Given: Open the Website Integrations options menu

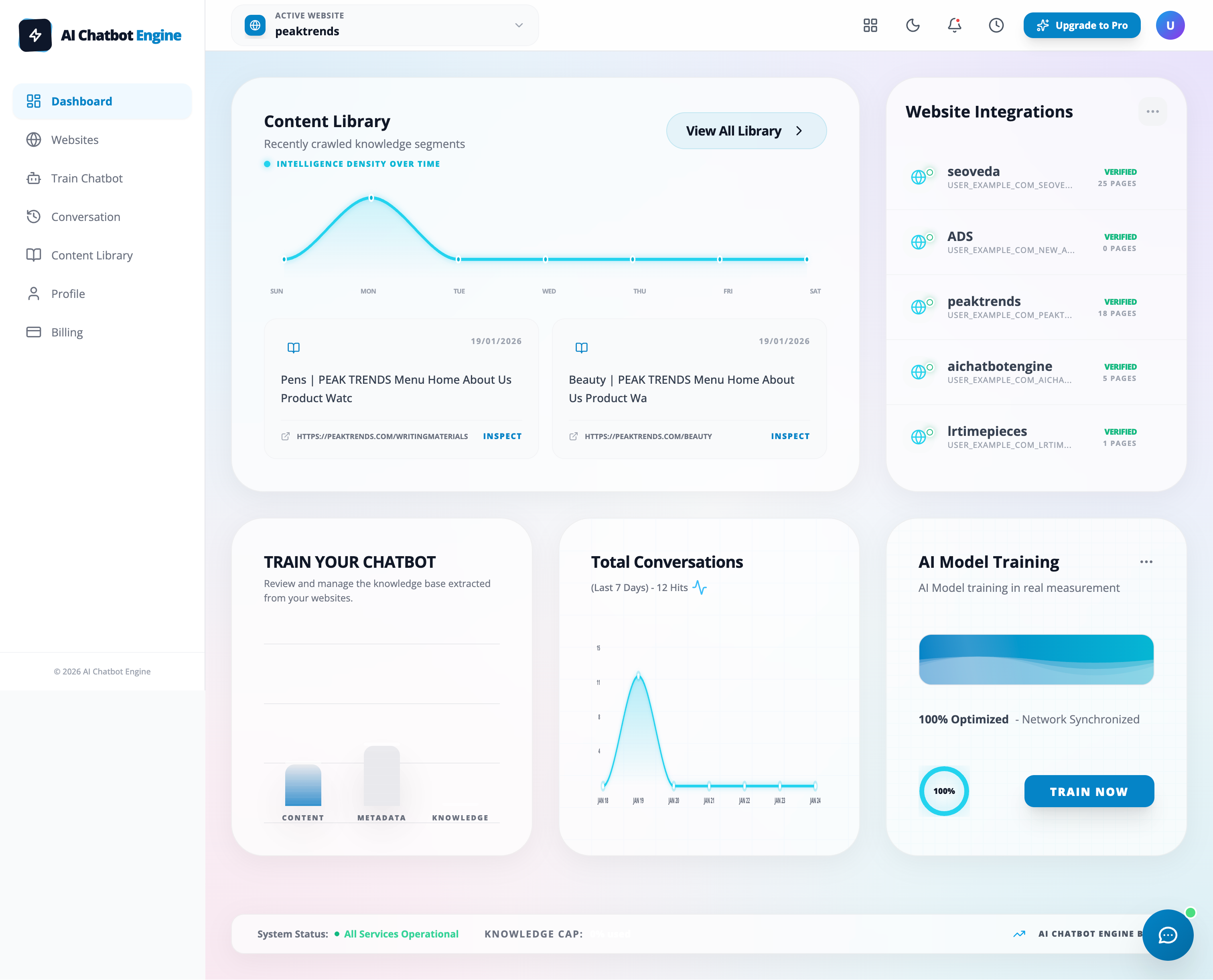Looking at the screenshot, I should click(1153, 111).
